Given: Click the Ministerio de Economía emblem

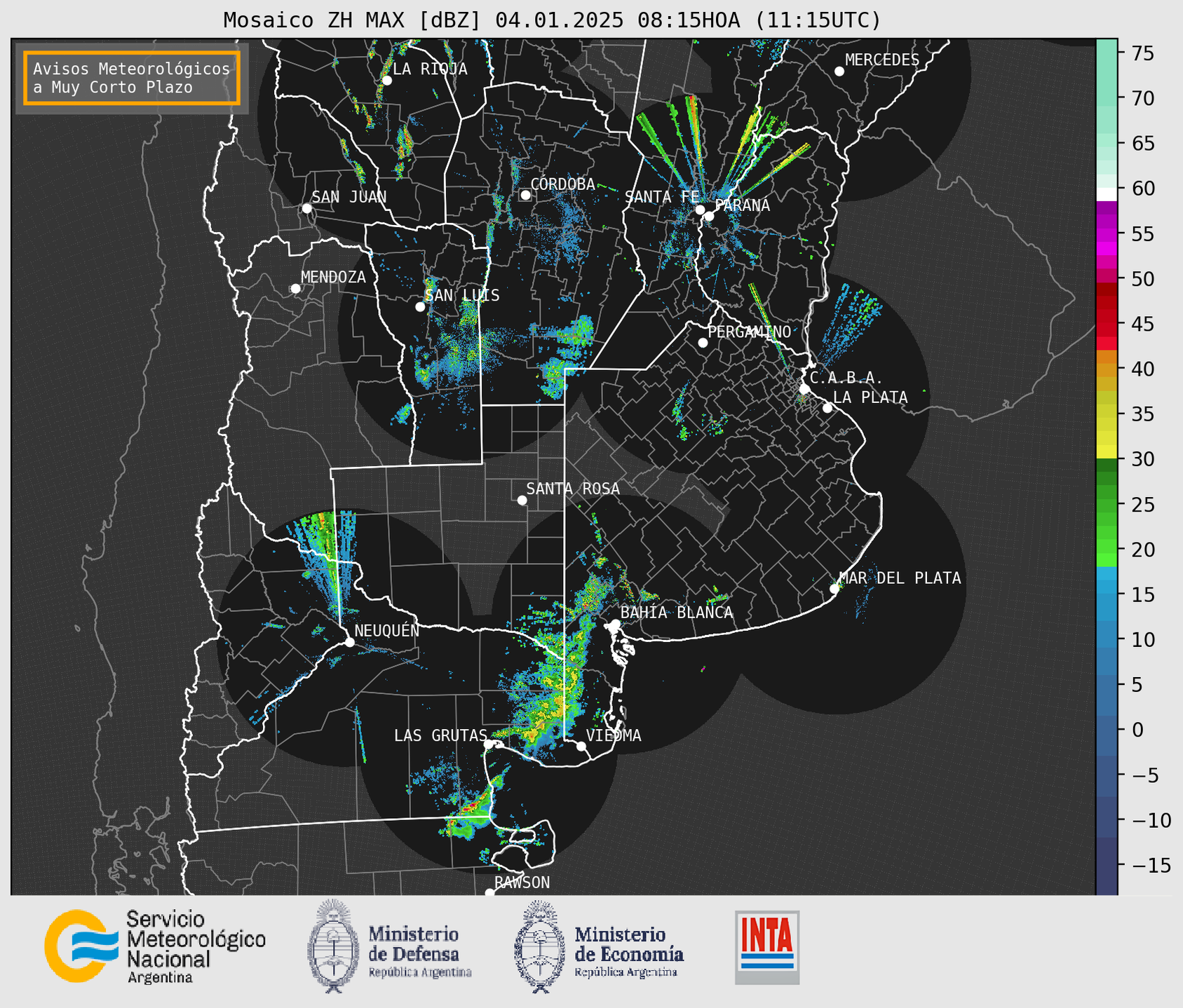Looking at the screenshot, I should [x=539, y=946].
